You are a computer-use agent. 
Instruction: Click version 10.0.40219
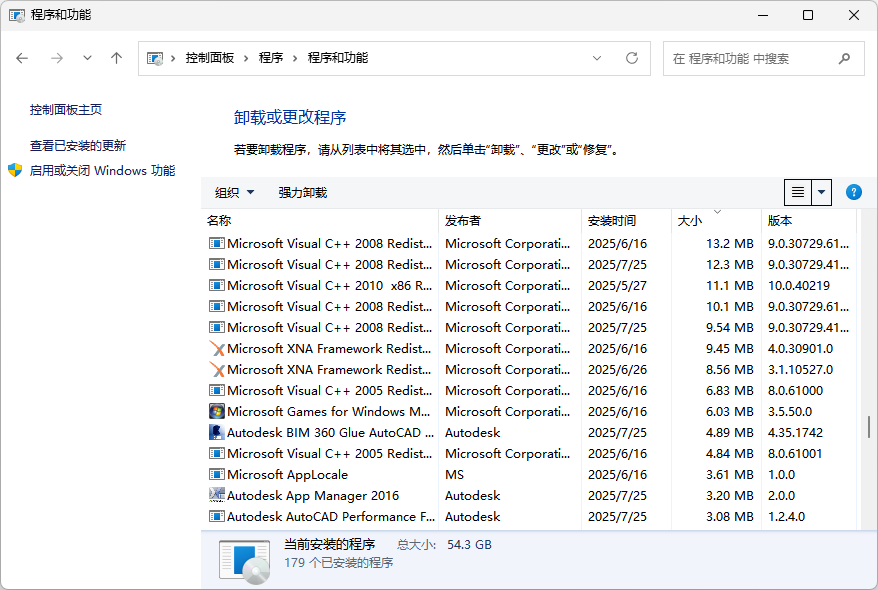pos(798,285)
